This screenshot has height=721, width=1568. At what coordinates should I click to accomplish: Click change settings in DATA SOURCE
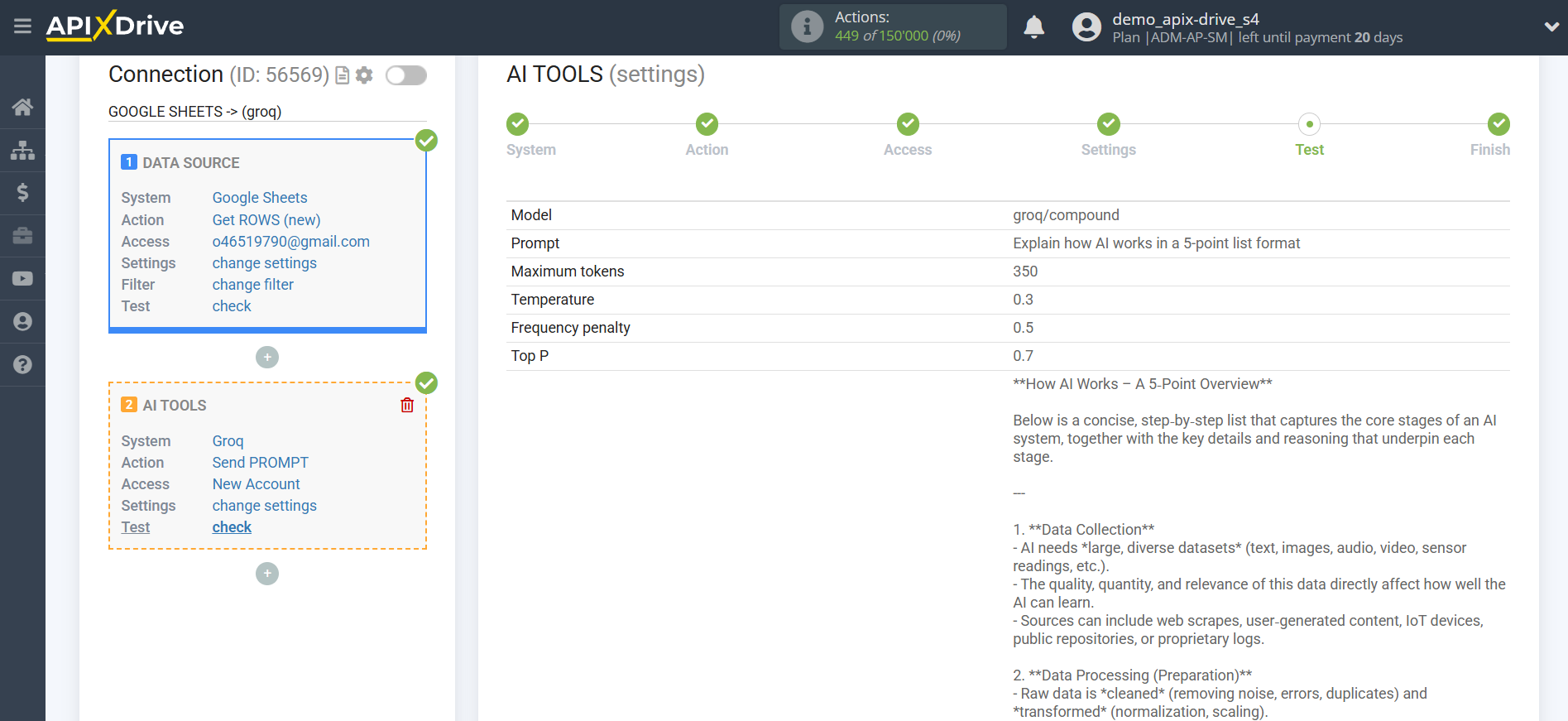coord(264,263)
